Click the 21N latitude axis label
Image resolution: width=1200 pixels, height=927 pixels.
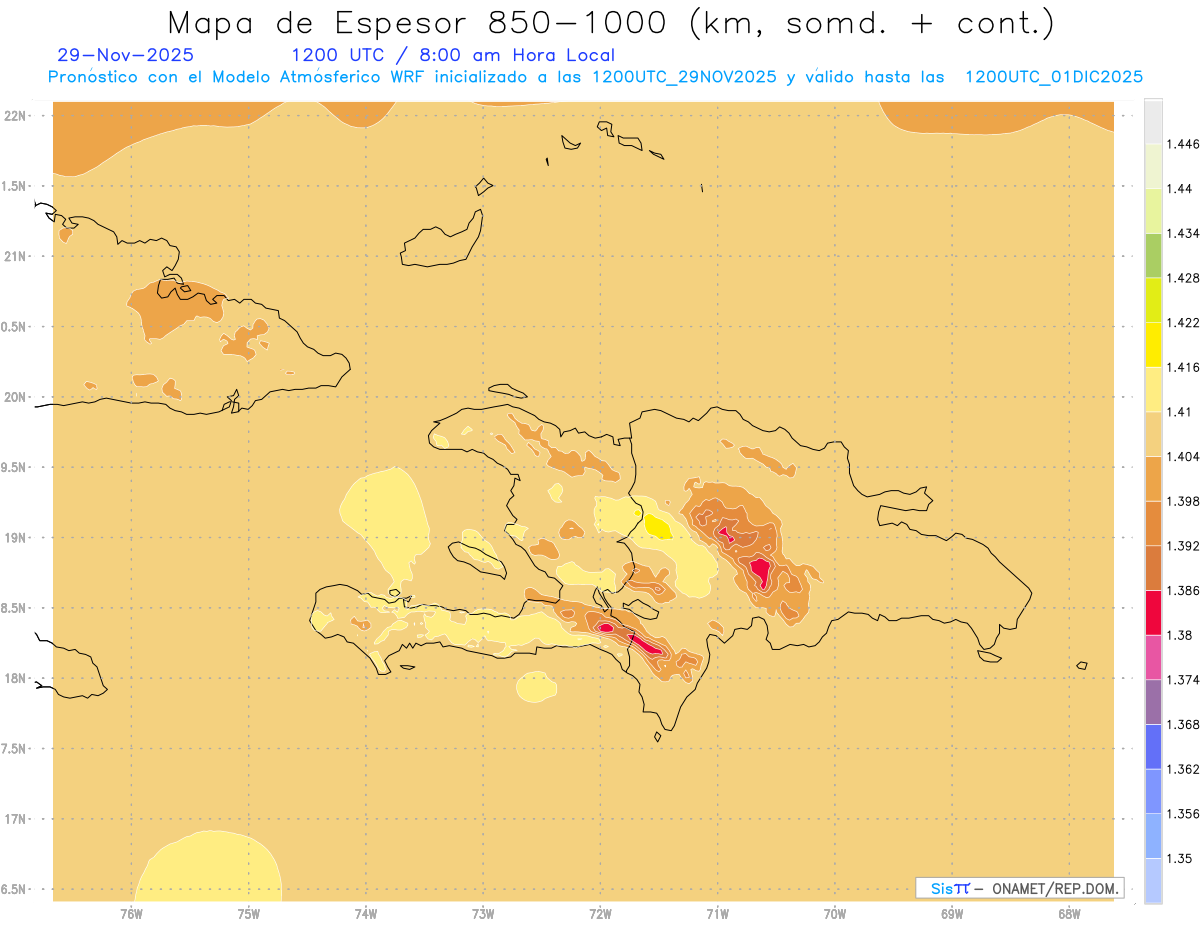(15, 256)
